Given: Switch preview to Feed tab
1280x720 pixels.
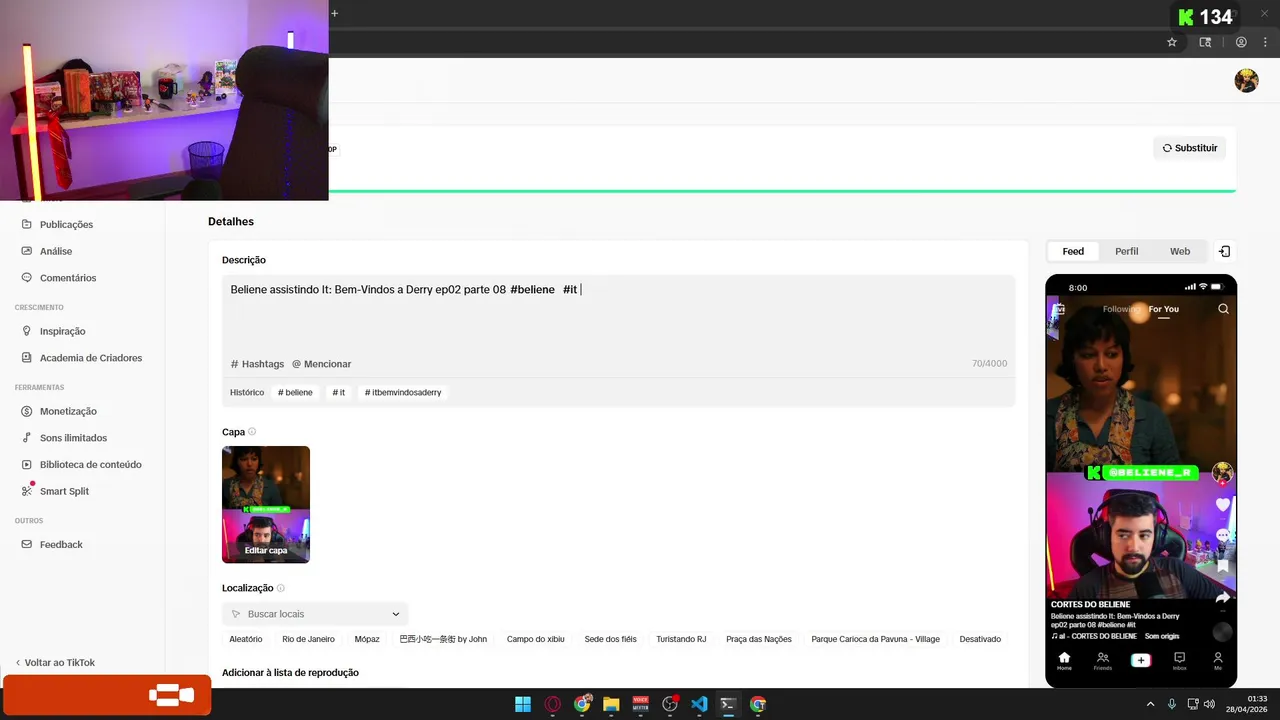Looking at the screenshot, I should tap(1073, 251).
